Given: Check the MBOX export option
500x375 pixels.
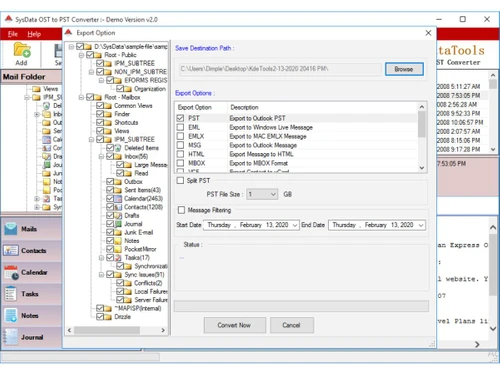Looking at the screenshot, I should click(x=180, y=163).
